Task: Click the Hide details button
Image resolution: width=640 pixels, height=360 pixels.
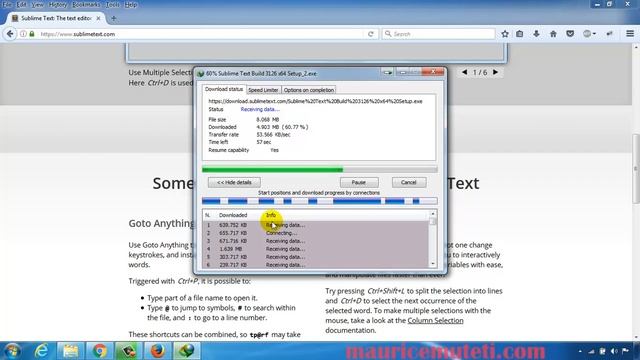Action: (234, 182)
